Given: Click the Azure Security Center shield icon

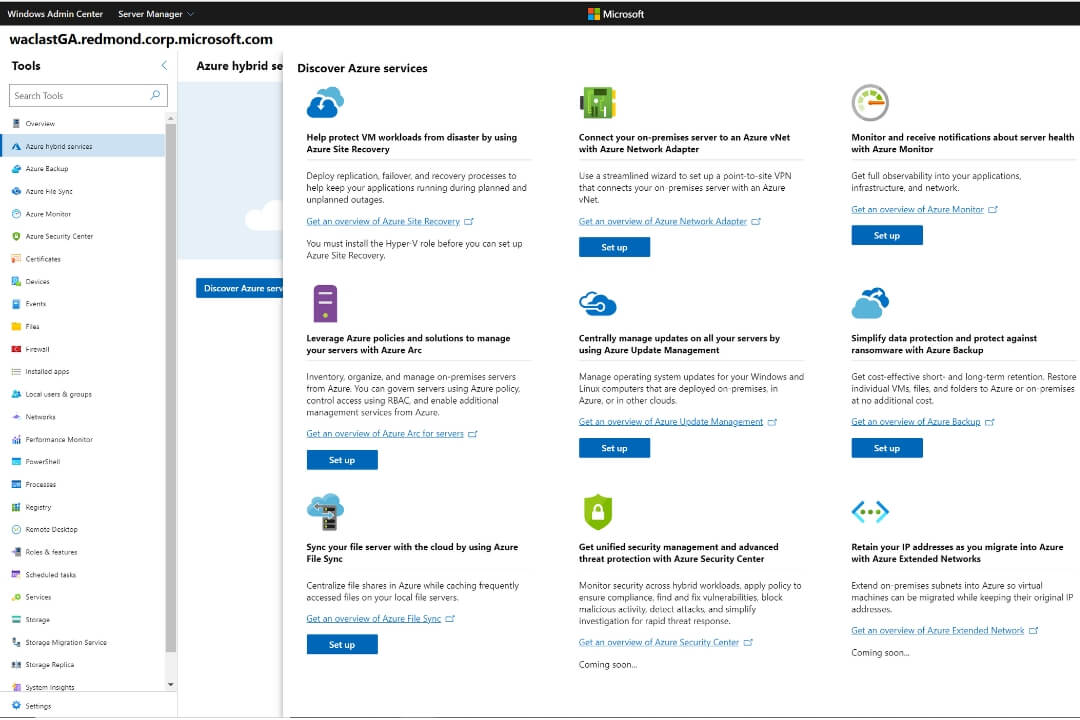Looking at the screenshot, I should [597, 512].
